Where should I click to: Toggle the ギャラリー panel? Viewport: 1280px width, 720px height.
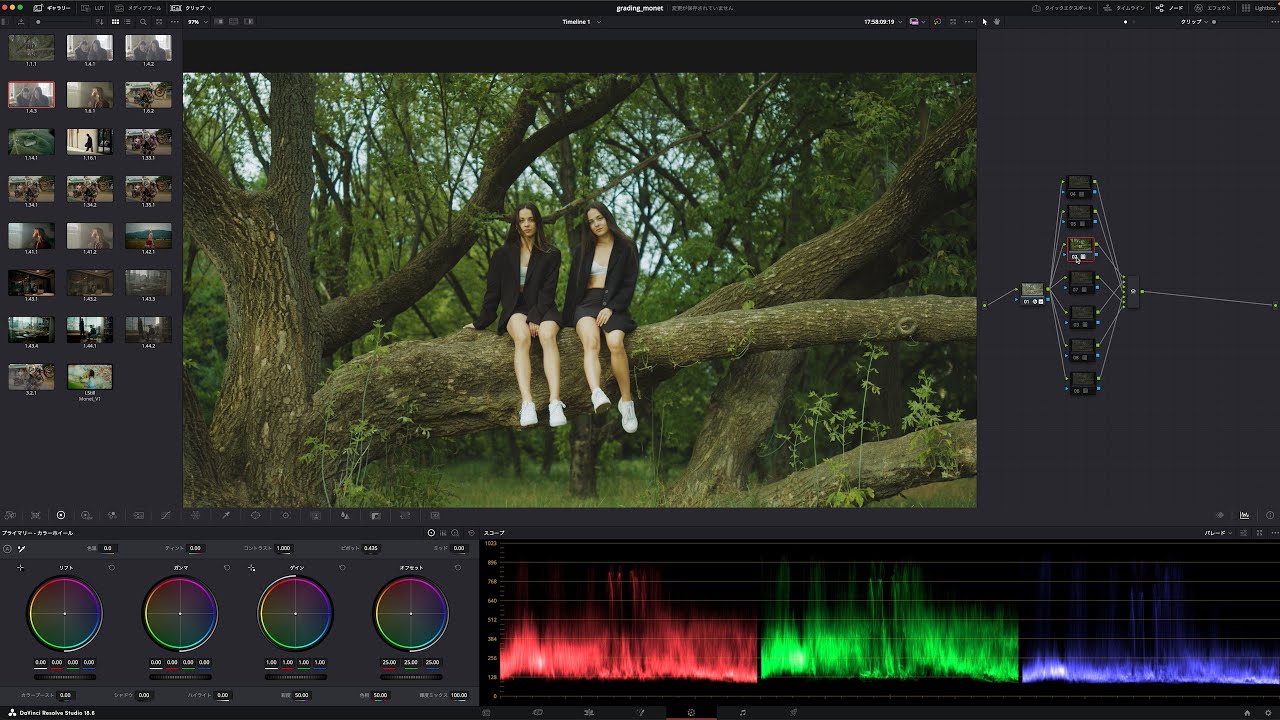[x=52, y=7]
